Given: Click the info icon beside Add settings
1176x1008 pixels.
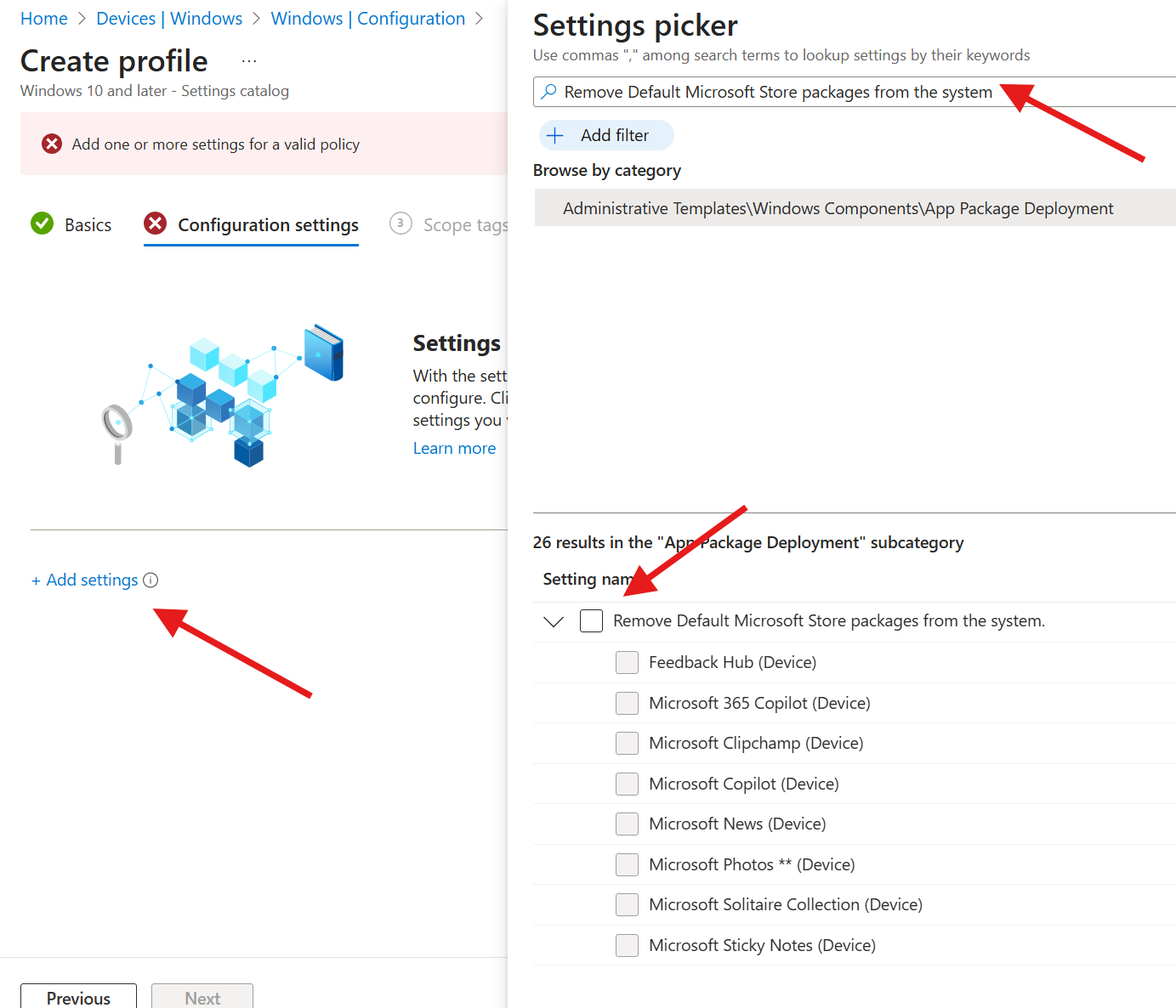Looking at the screenshot, I should point(151,580).
